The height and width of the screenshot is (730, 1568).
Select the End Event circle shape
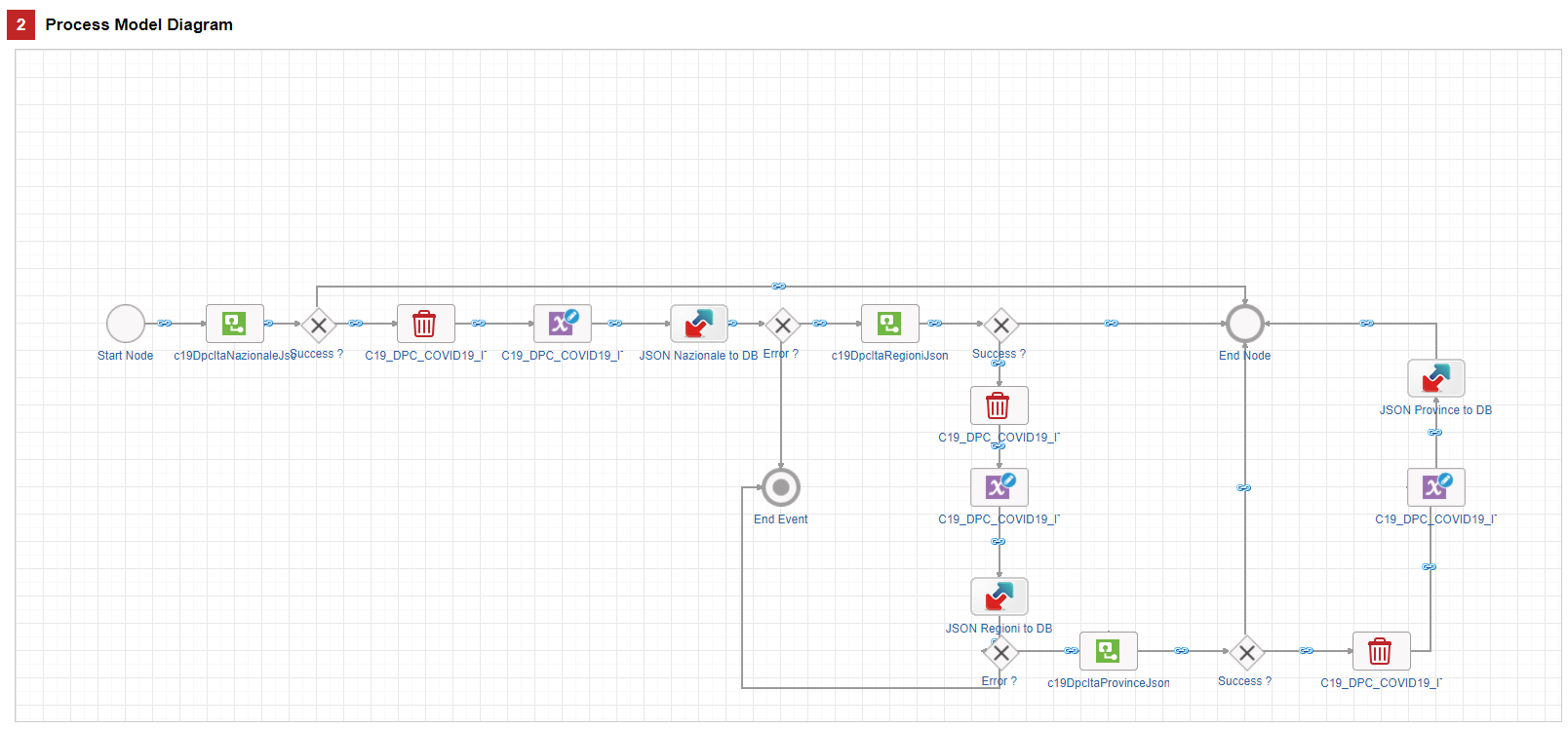tap(781, 487)
